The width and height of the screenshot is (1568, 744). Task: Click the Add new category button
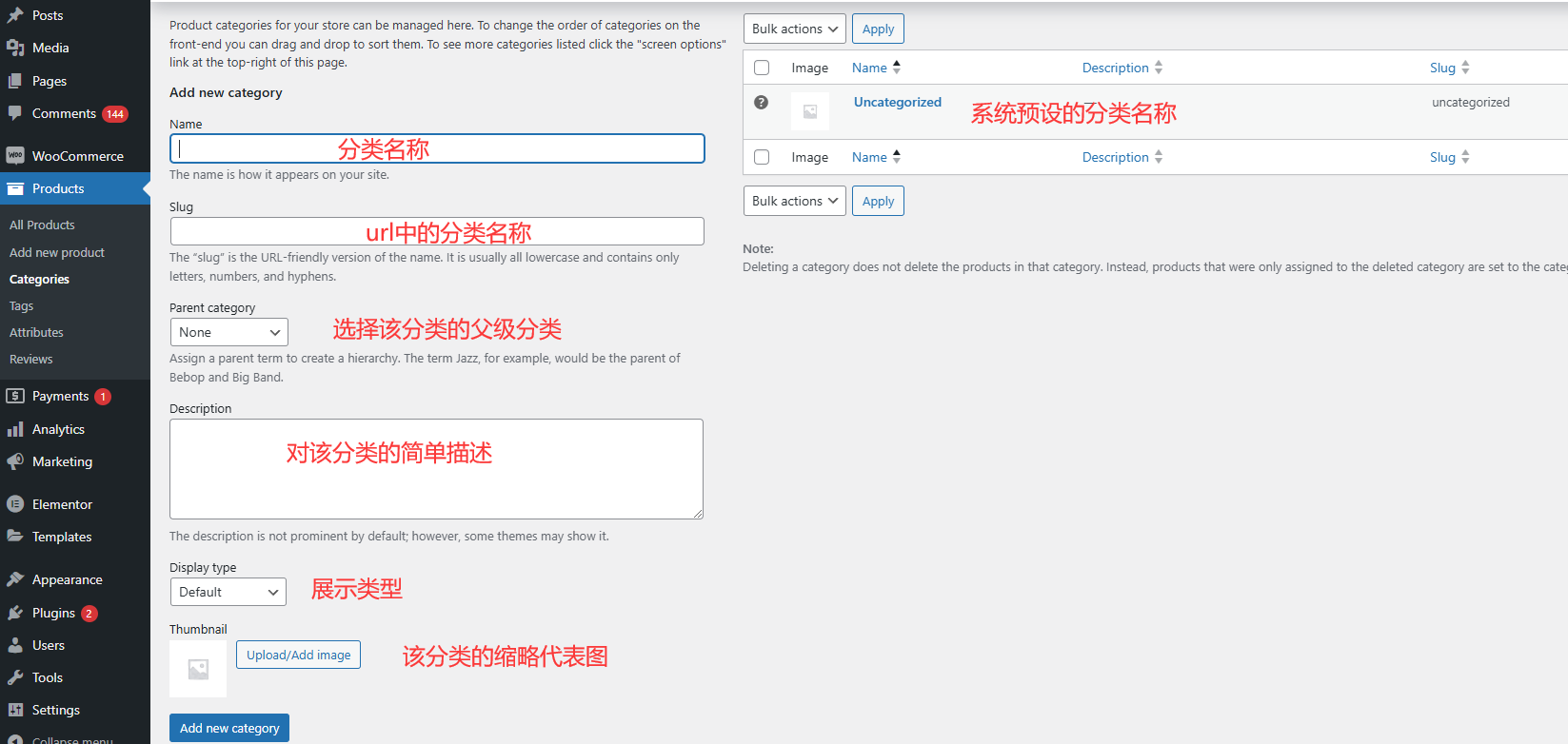point(229,728)
